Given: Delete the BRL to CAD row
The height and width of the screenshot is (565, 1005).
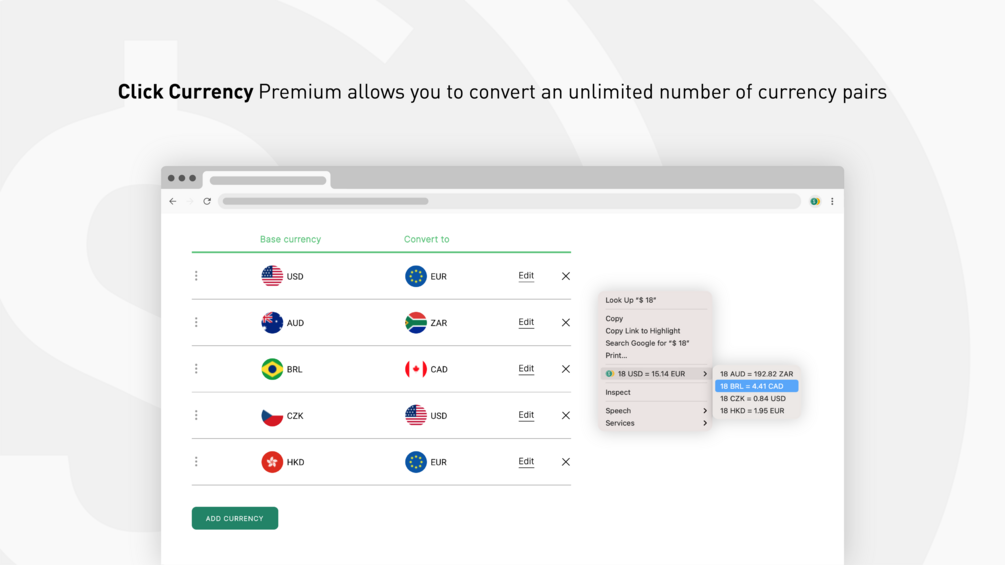Looking at the screenshot, I should pyautogui.click(x=566, y=369).
